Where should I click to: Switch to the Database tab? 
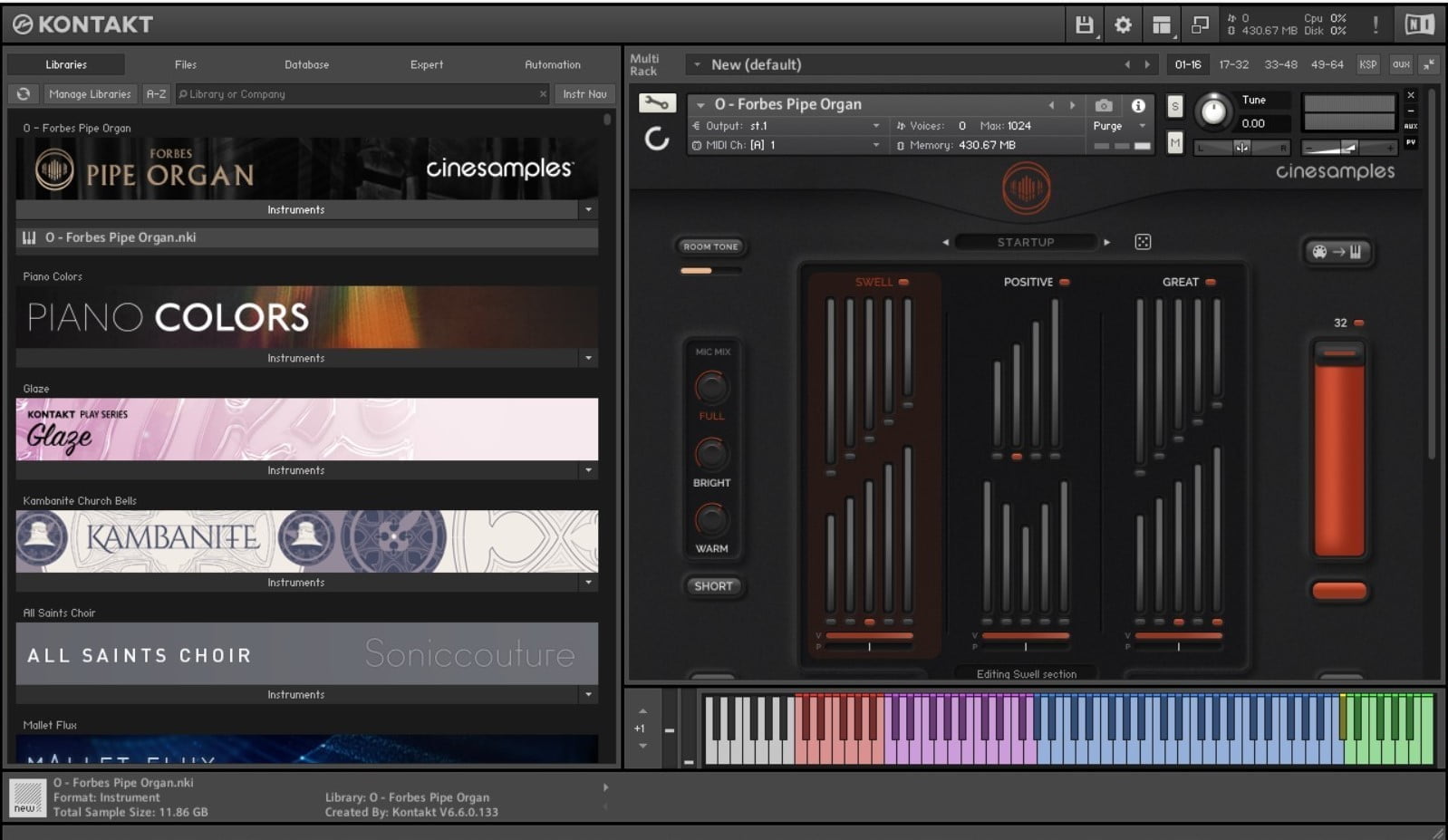pos(307,64)
